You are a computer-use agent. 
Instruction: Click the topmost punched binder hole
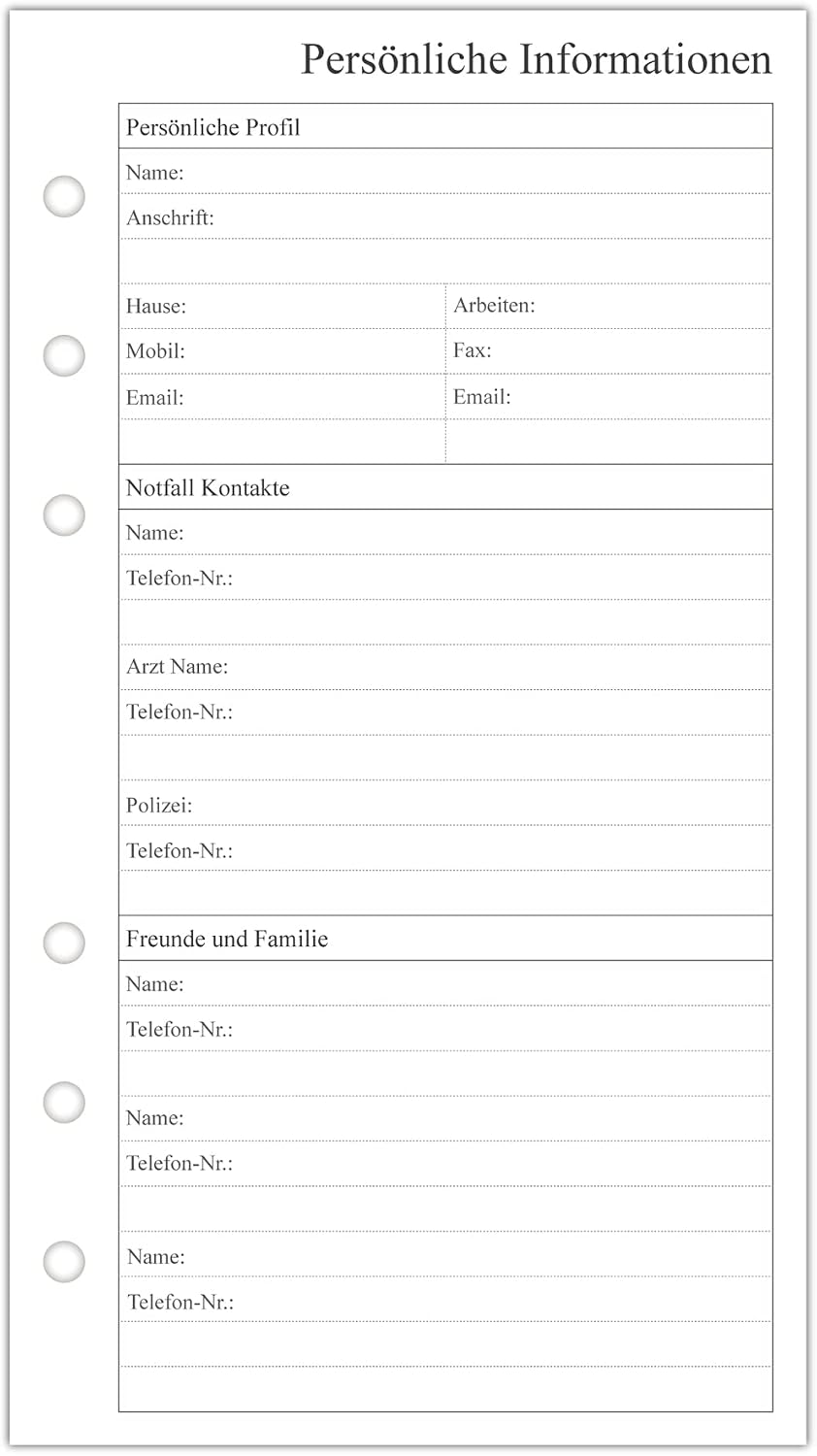pyautogui.click(x=64, y=196)
